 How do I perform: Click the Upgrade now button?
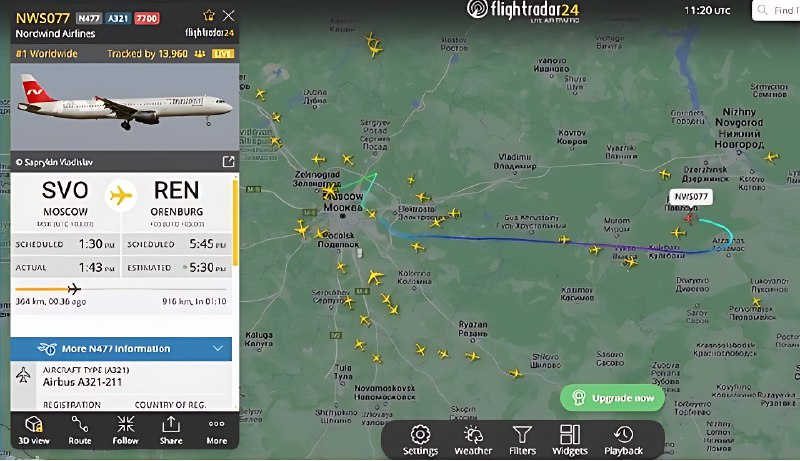(612, 398)
